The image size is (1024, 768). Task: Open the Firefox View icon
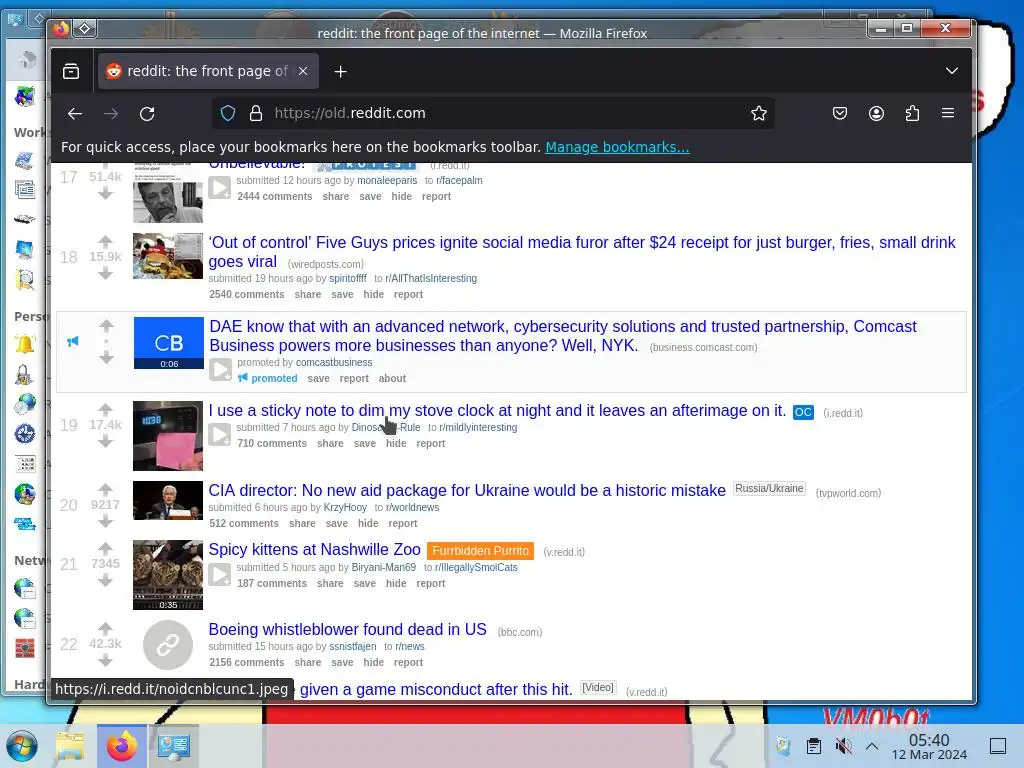71,71
